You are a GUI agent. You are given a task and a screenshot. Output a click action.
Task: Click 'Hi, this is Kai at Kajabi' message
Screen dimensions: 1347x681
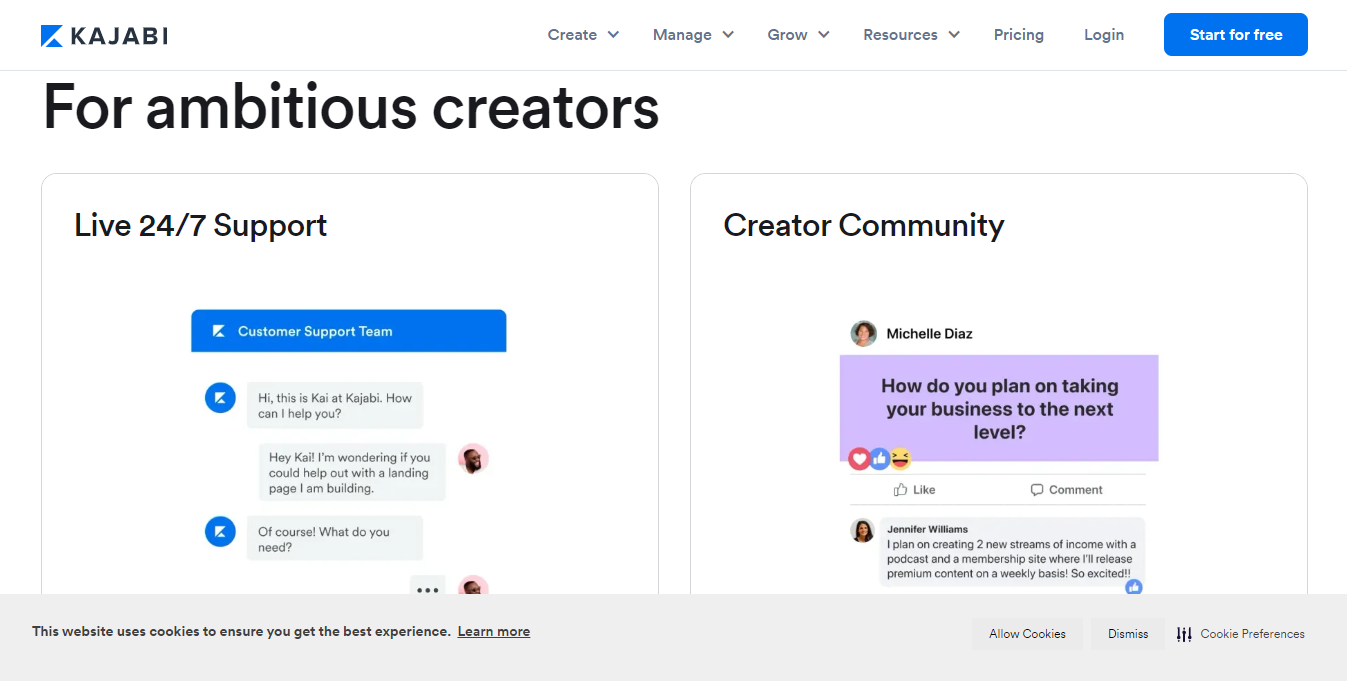tap(335, 405)
